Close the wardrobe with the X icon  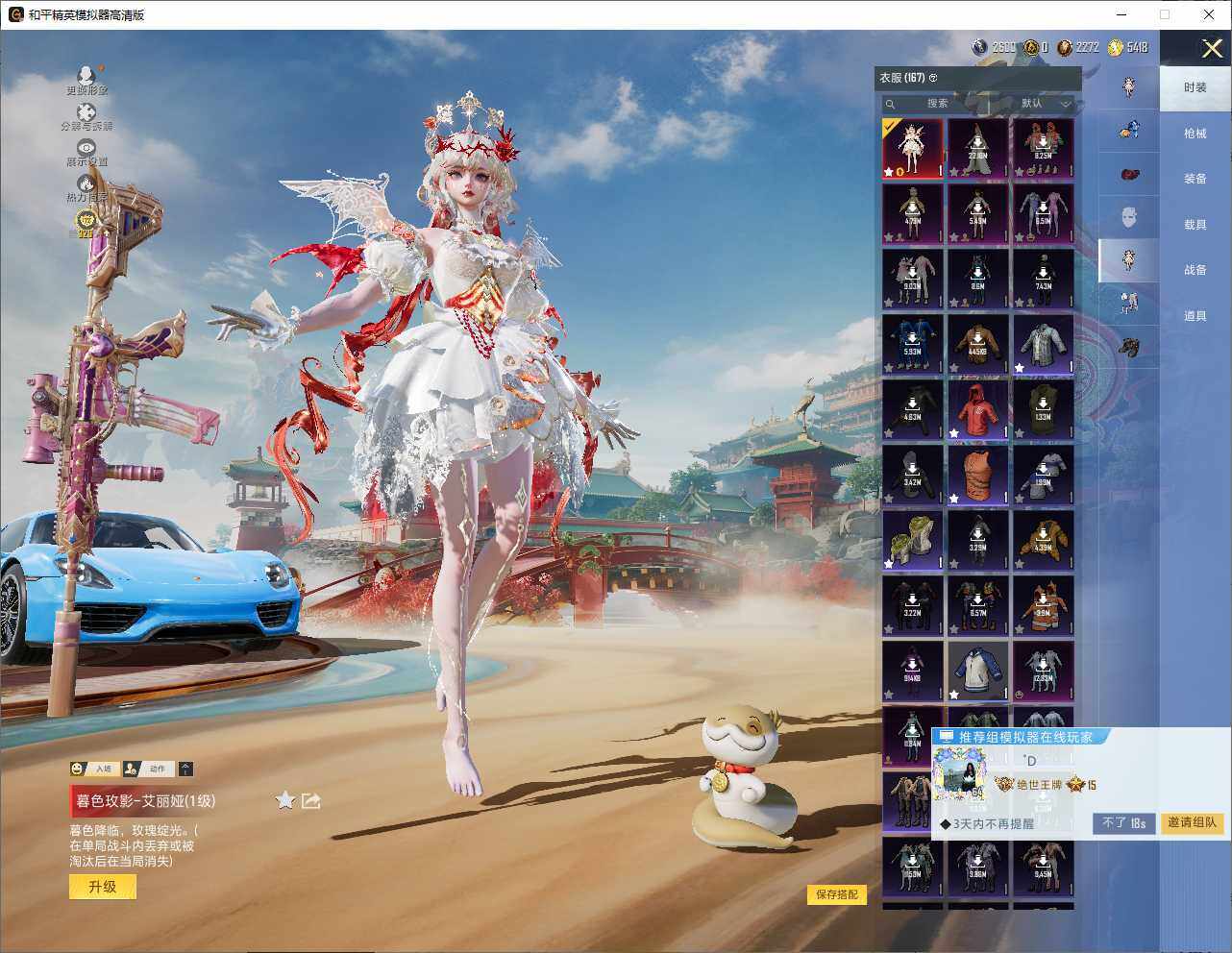(x=1212, y=47)
